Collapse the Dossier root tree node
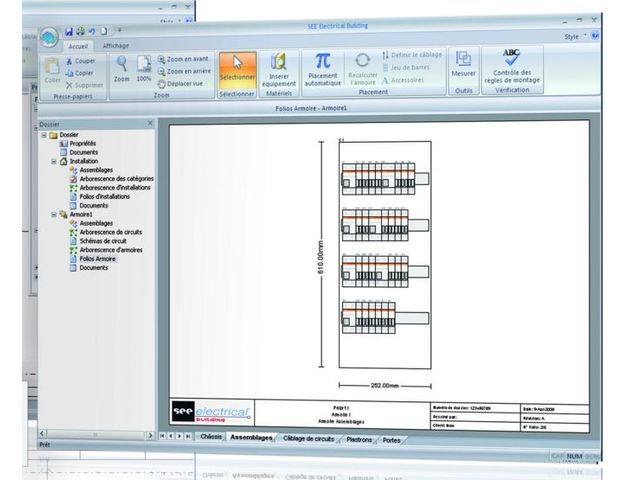 pos(44,134)
